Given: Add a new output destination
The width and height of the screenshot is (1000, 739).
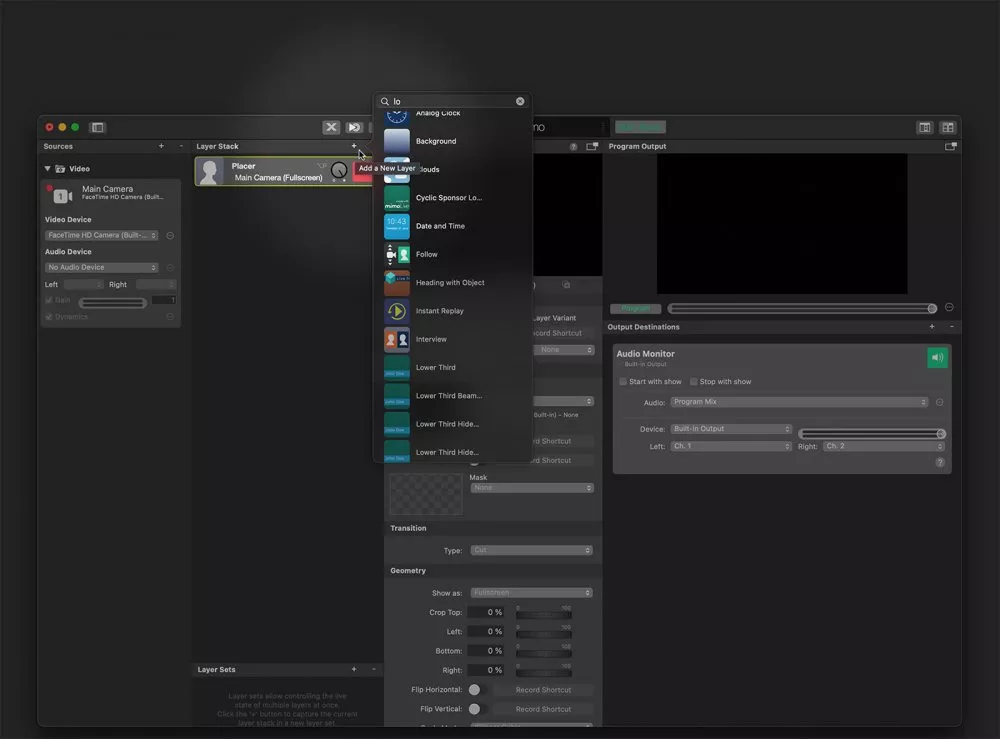Looking at the screenshot, I should point(932,326).
